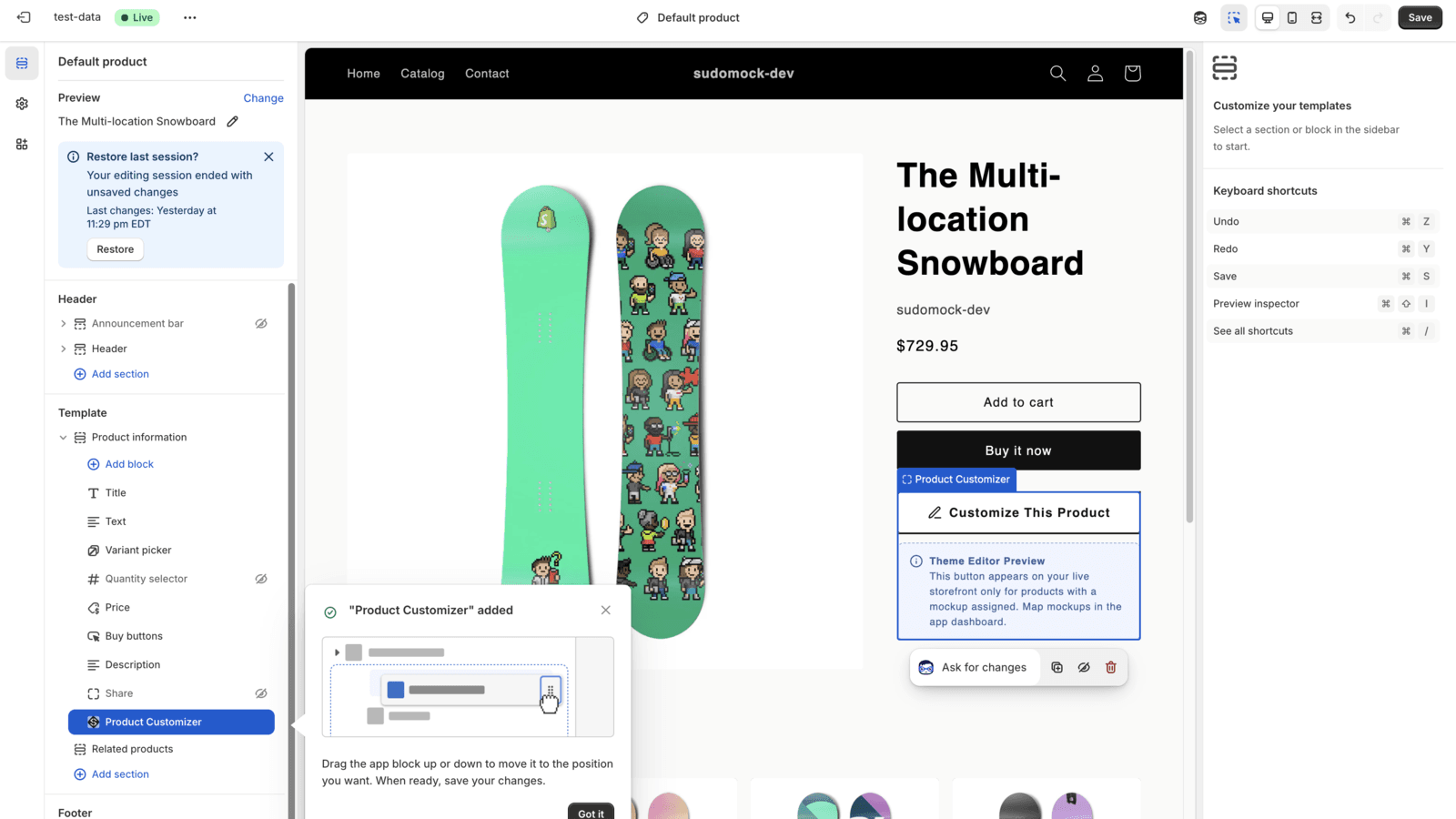
Task: Select the Contact menu item in the preview
Action: tap(487, 73)
